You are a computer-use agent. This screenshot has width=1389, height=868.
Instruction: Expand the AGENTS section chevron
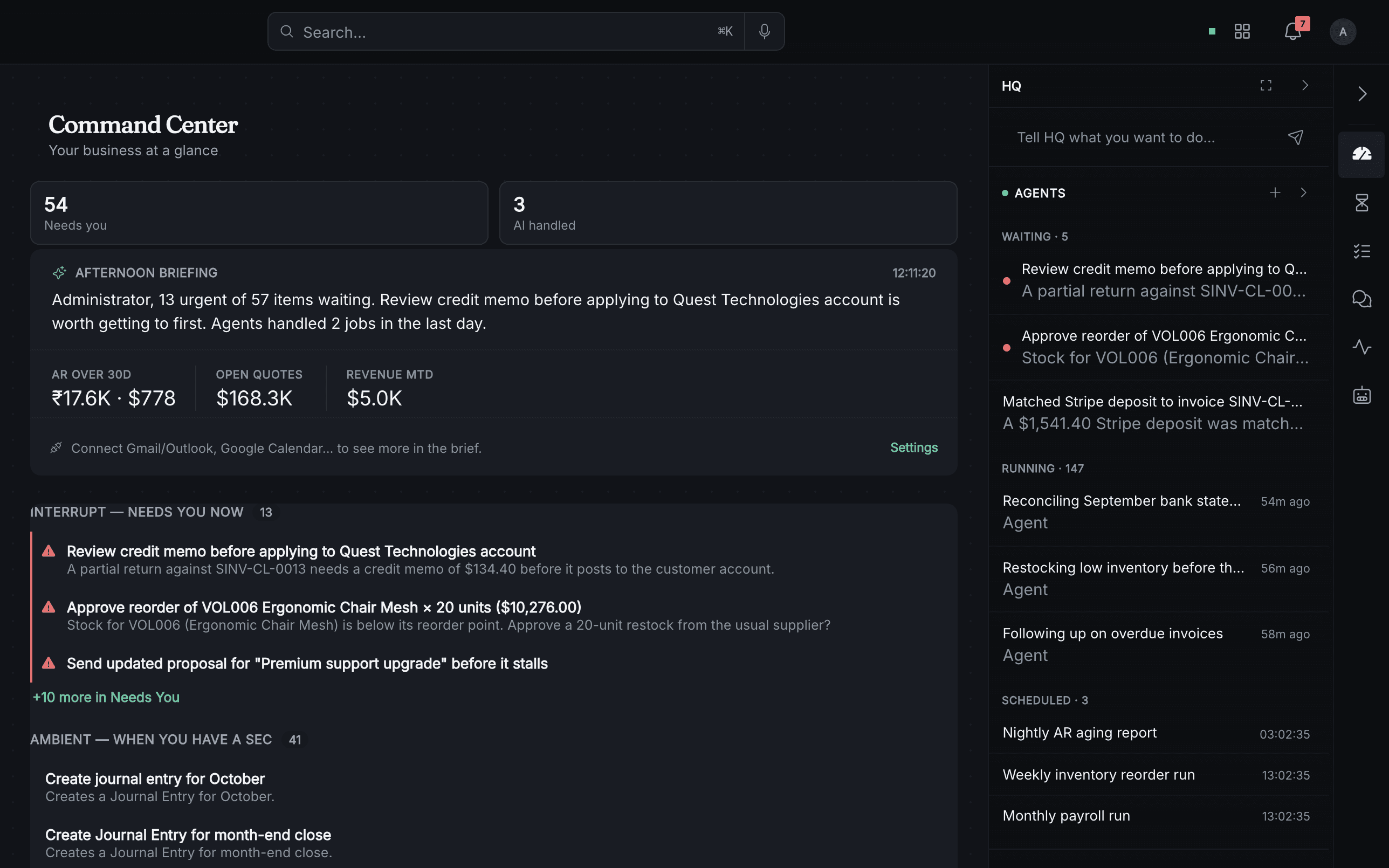1303,193
